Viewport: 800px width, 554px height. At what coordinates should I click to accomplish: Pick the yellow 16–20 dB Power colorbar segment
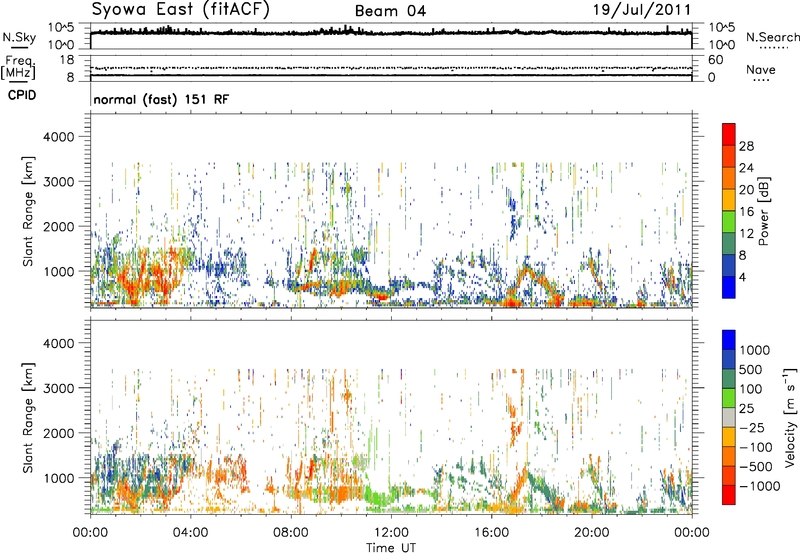coord(729,199)
